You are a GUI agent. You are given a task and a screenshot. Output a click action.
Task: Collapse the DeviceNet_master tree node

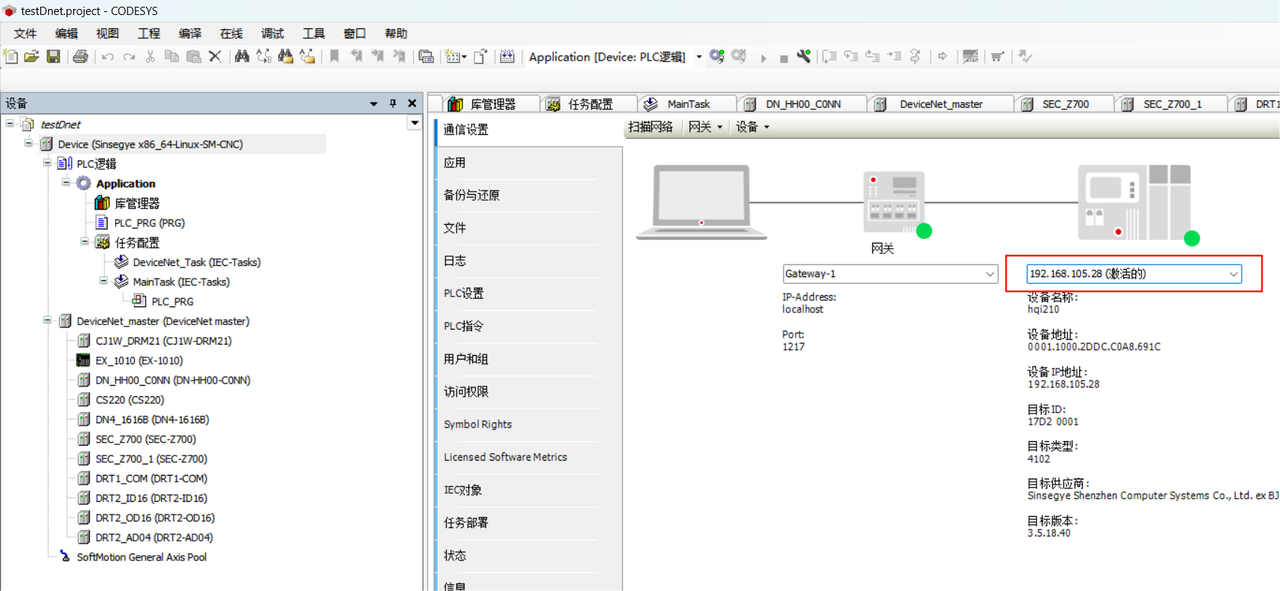(48, 321)
